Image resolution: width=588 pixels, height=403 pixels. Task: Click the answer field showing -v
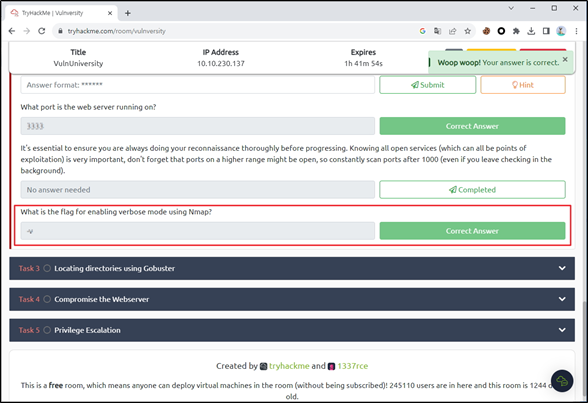point(198,231)
